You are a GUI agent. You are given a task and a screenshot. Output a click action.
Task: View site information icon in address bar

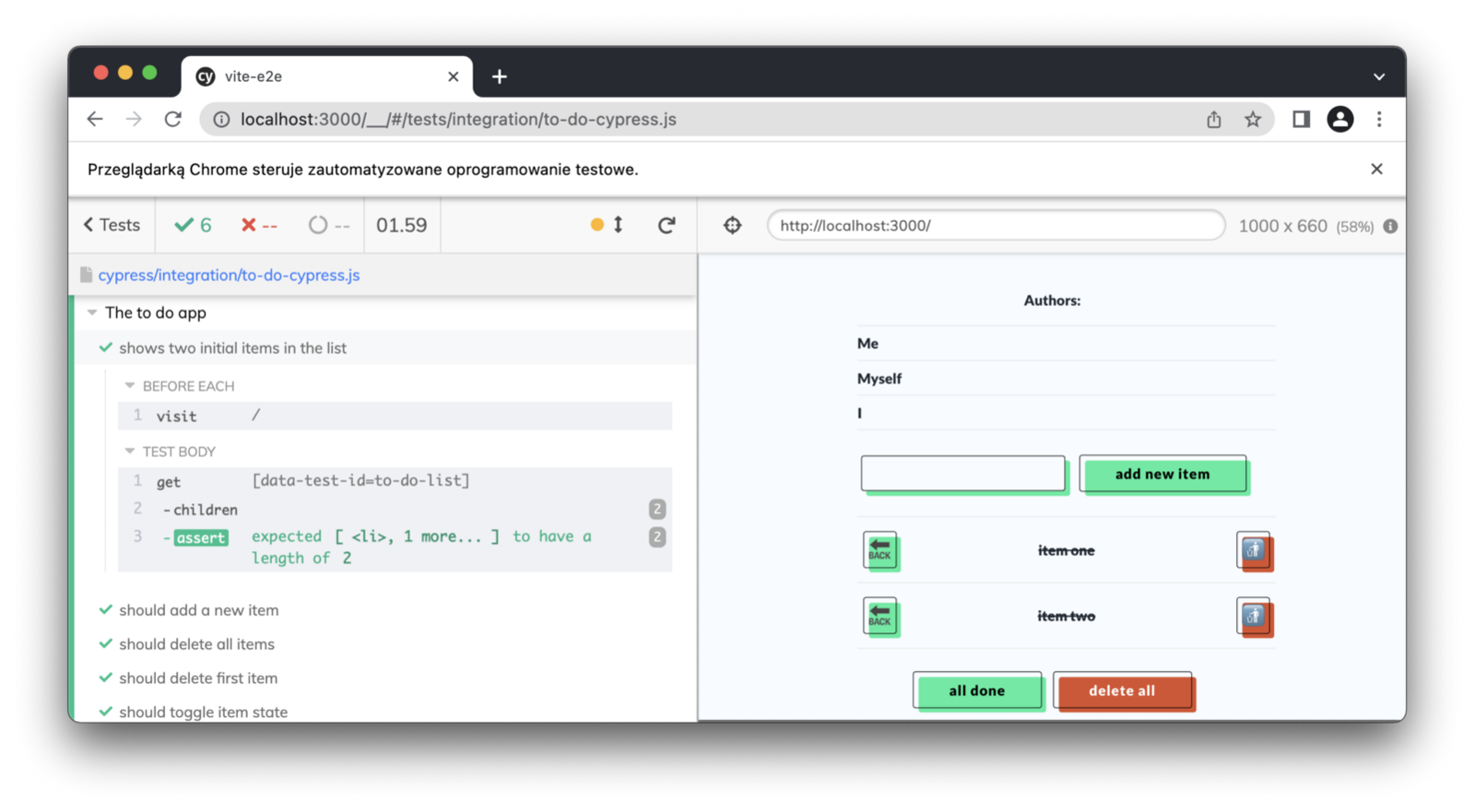221,119
